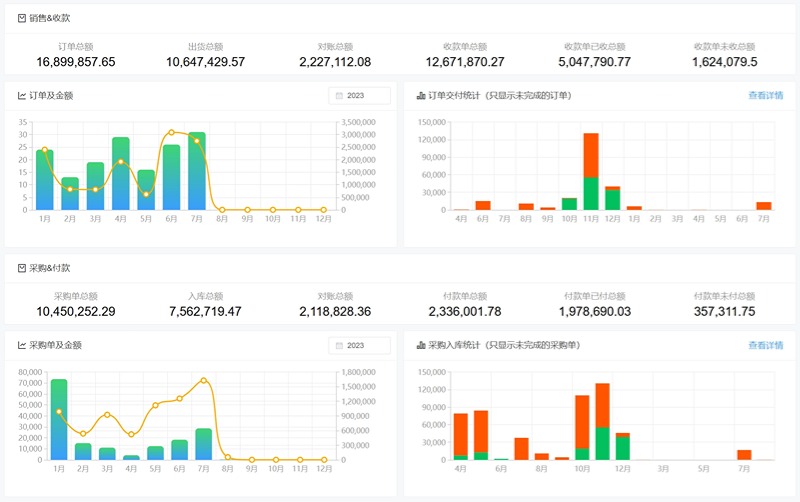Click the calendar icon in 采购单及金额 year picker
This screenshot has width=800, height=502.
(x=339, y=345)
